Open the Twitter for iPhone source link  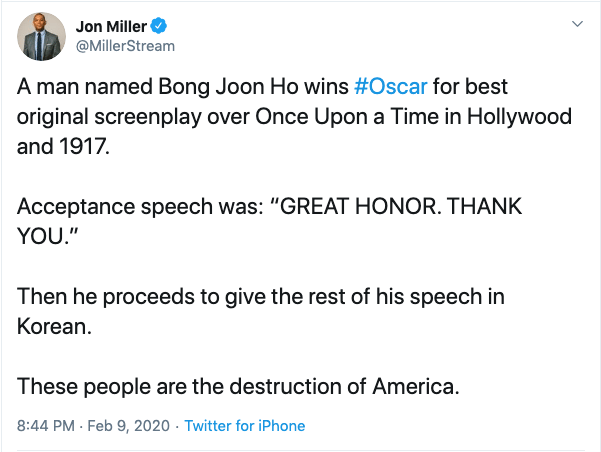(x=245, y=425)
